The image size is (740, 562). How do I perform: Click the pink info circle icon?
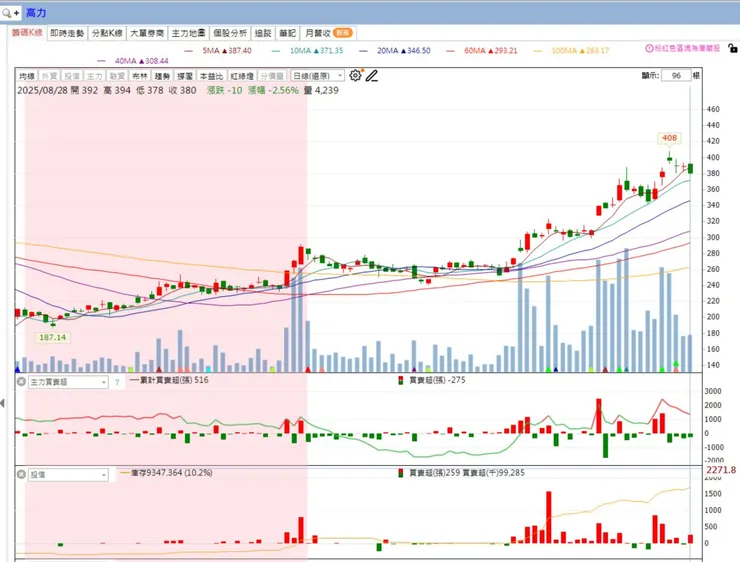(649, 49)
